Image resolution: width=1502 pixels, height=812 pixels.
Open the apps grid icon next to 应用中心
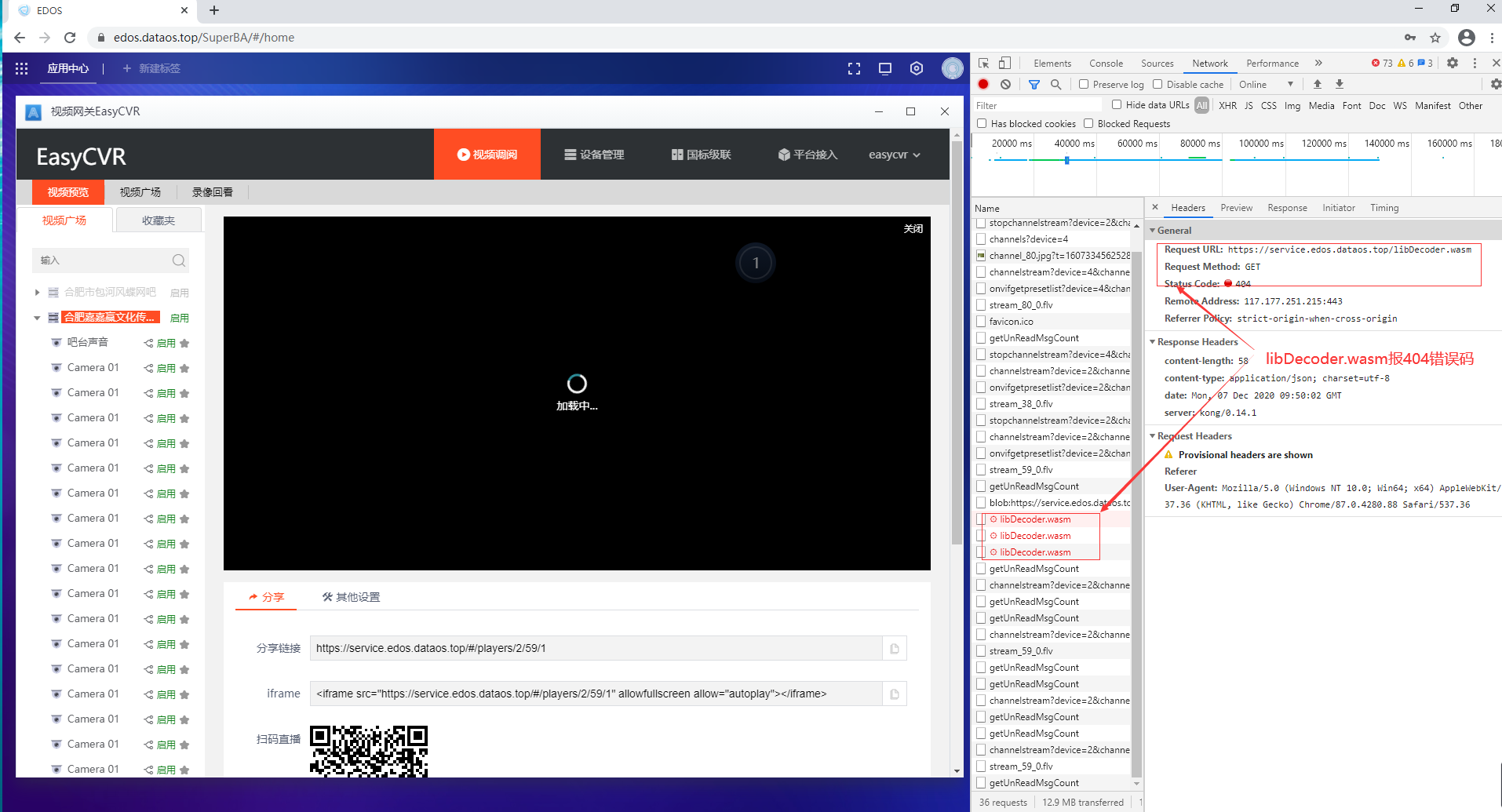coord(21,68)
